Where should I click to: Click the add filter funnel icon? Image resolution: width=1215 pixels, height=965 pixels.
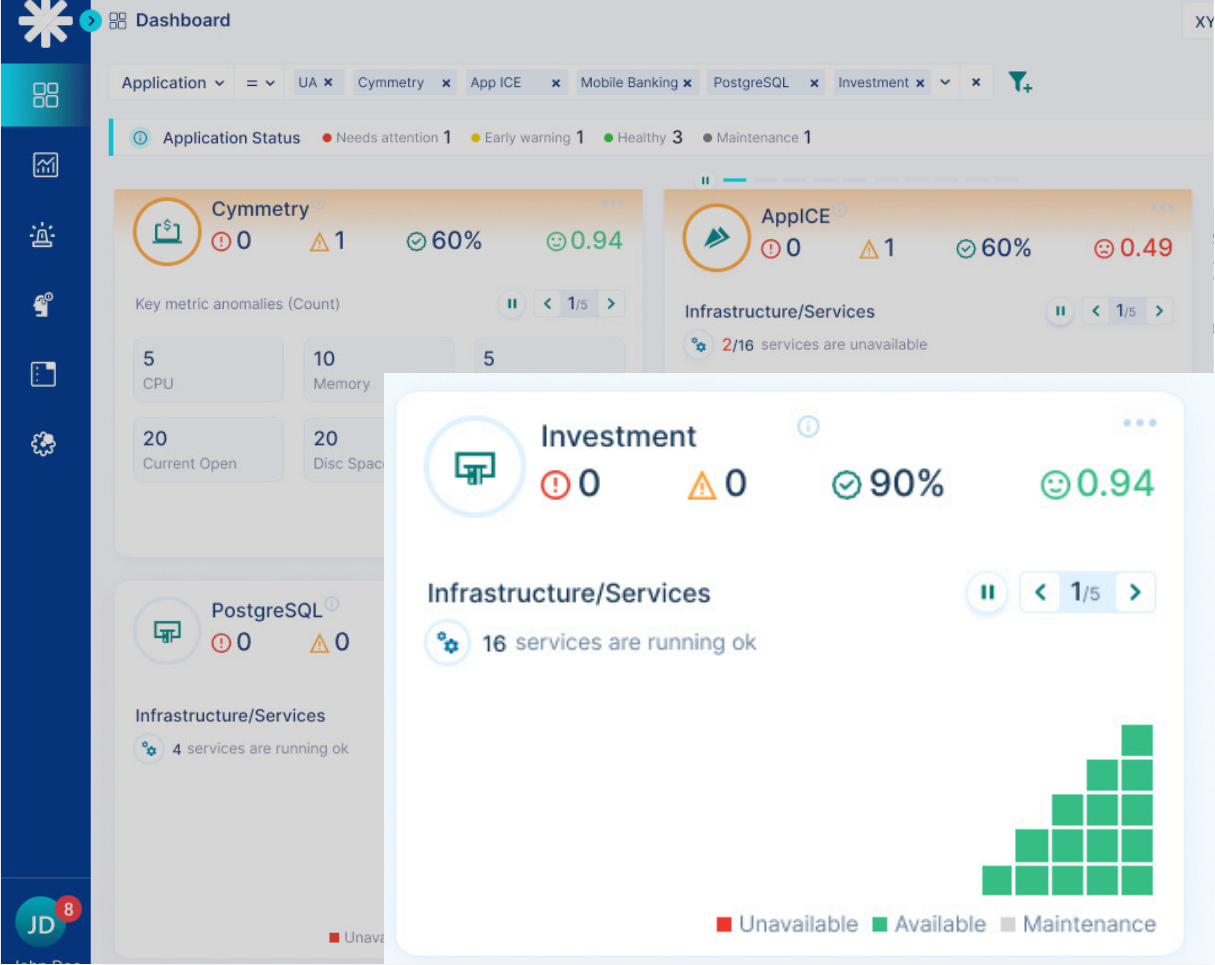pos(1019,83)
